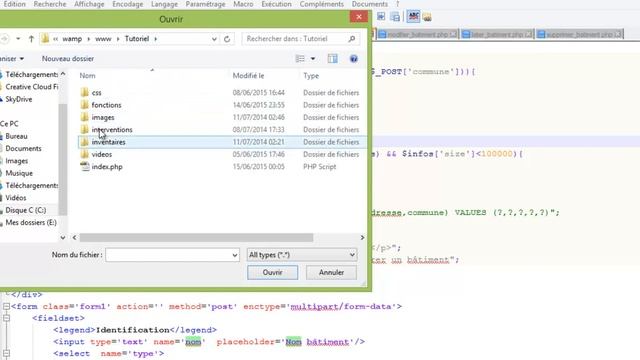This screenshot has height=360, width=640.
Task: Select Disque C (C:) in navigation pane
Action: (x=26, y=210)
